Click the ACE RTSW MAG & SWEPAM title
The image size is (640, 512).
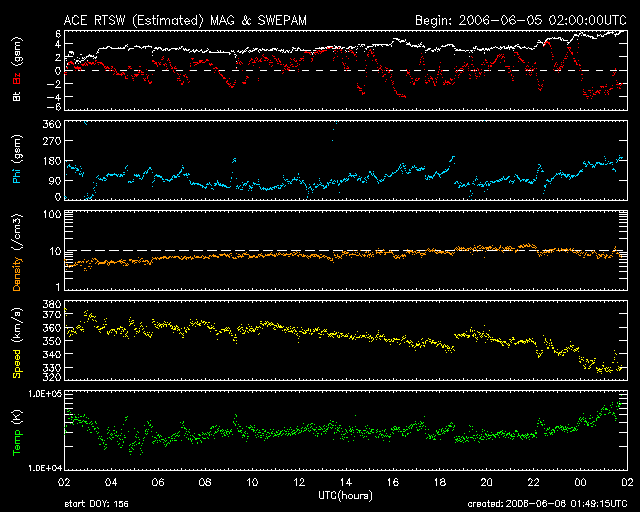[185, 20]
